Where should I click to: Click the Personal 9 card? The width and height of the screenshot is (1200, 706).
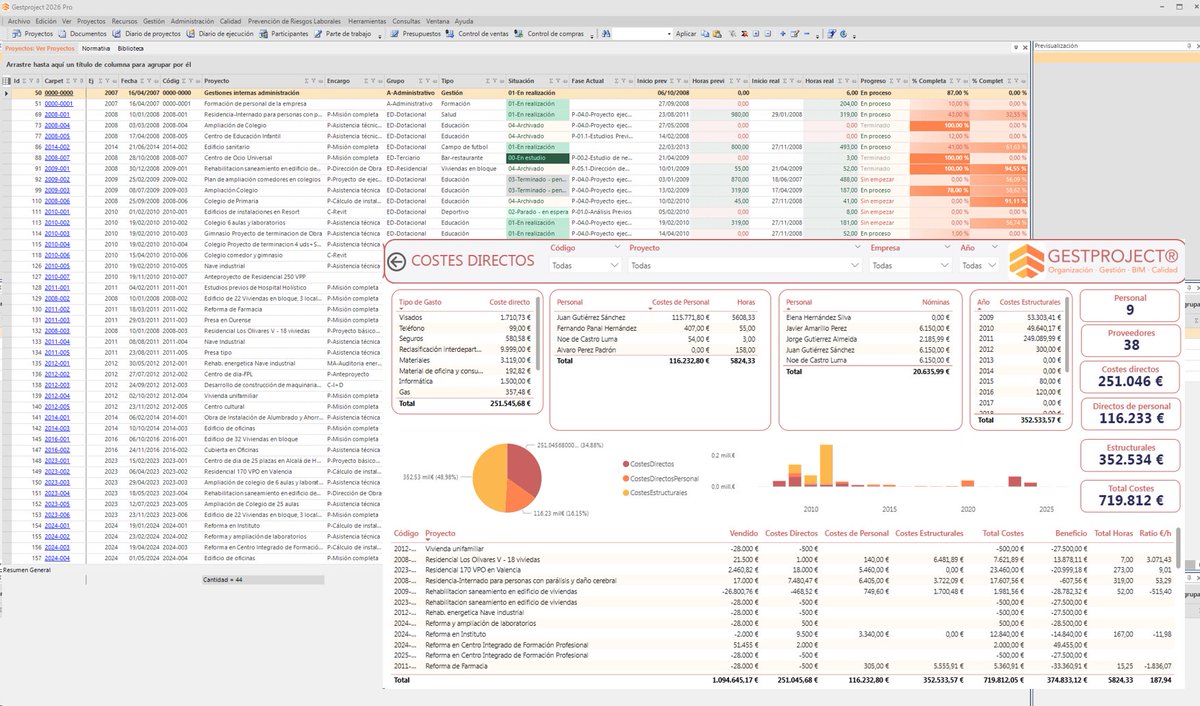1130,305
